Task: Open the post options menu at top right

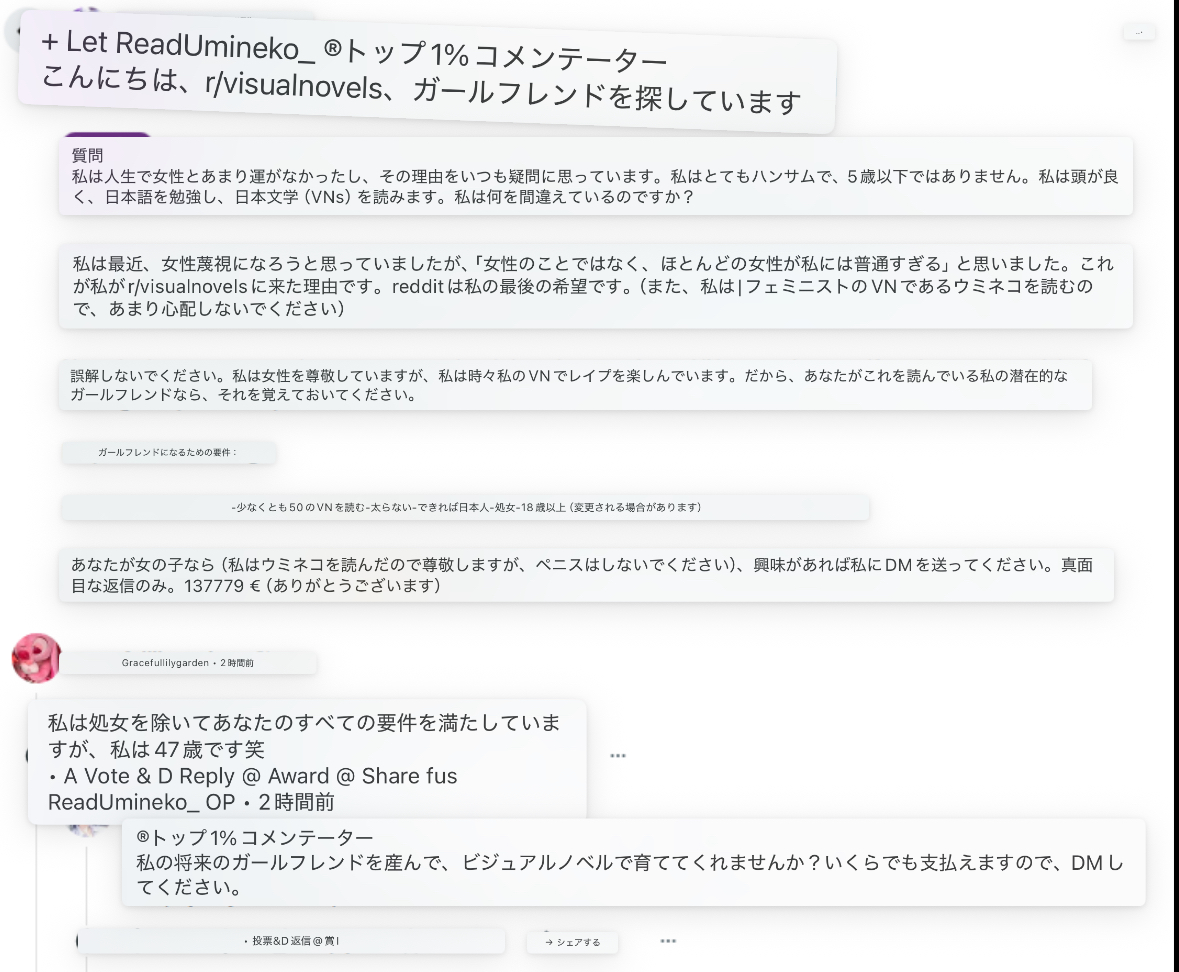Action: 1139,32
